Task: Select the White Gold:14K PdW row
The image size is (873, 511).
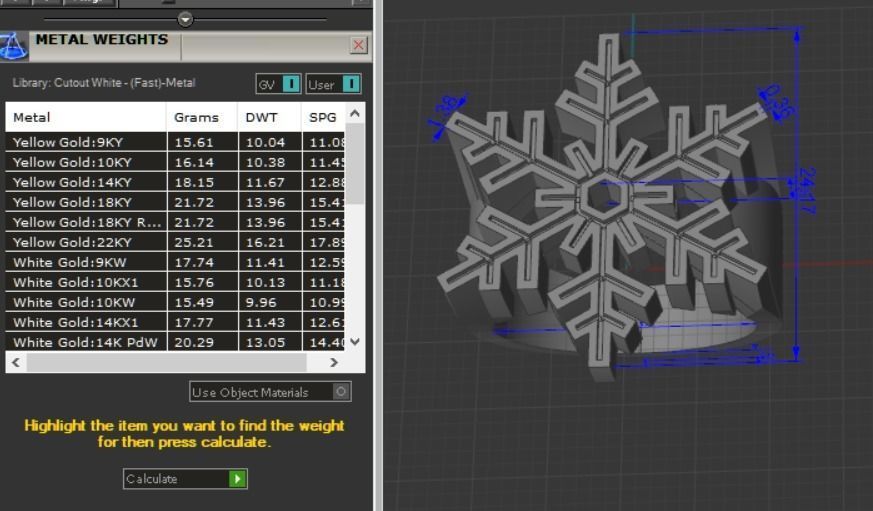Action: tap(175, 342)
